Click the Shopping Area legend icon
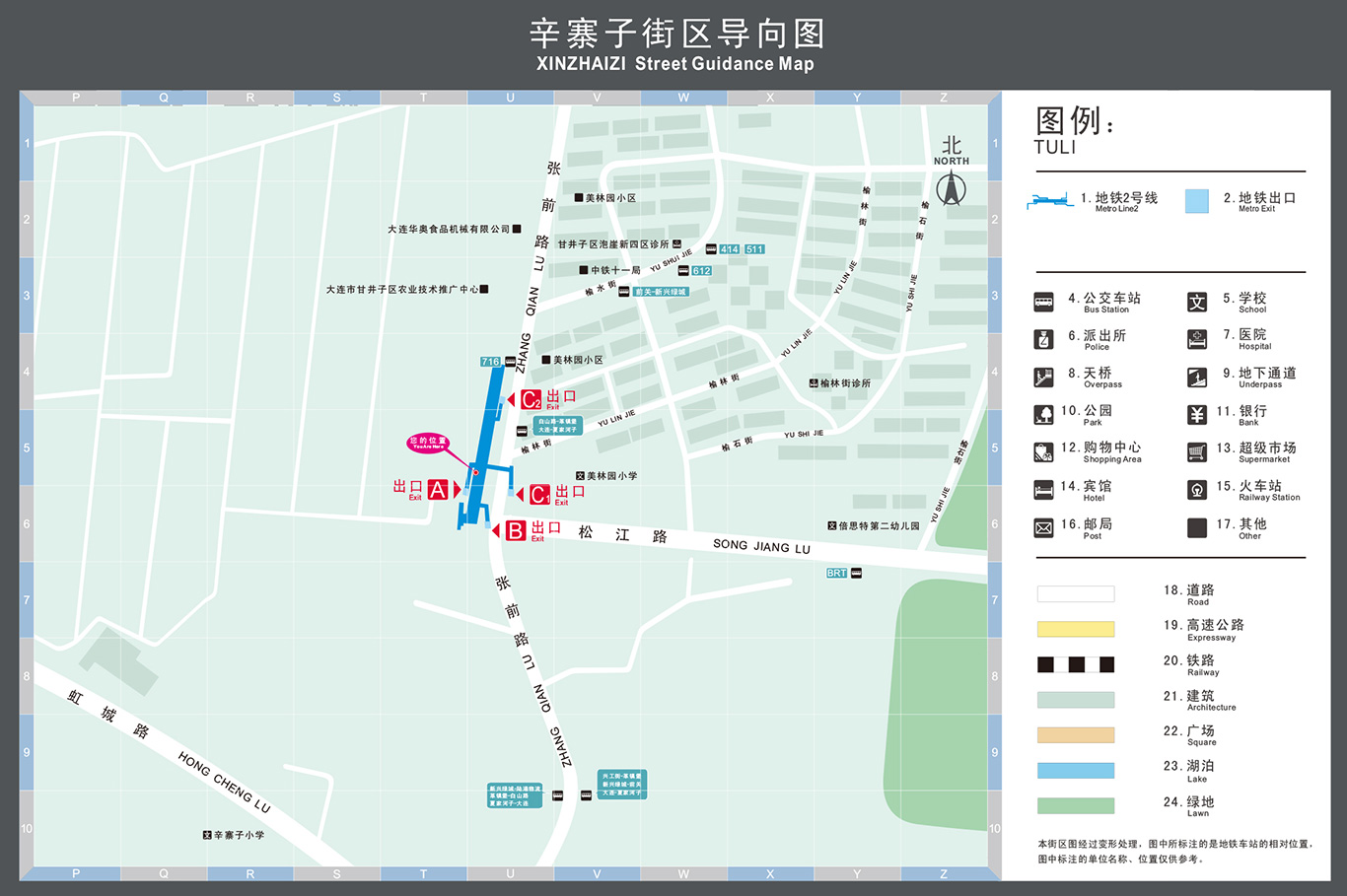Image resolution: width=1347 pixels, height=896 pixels. (1043, 452)
